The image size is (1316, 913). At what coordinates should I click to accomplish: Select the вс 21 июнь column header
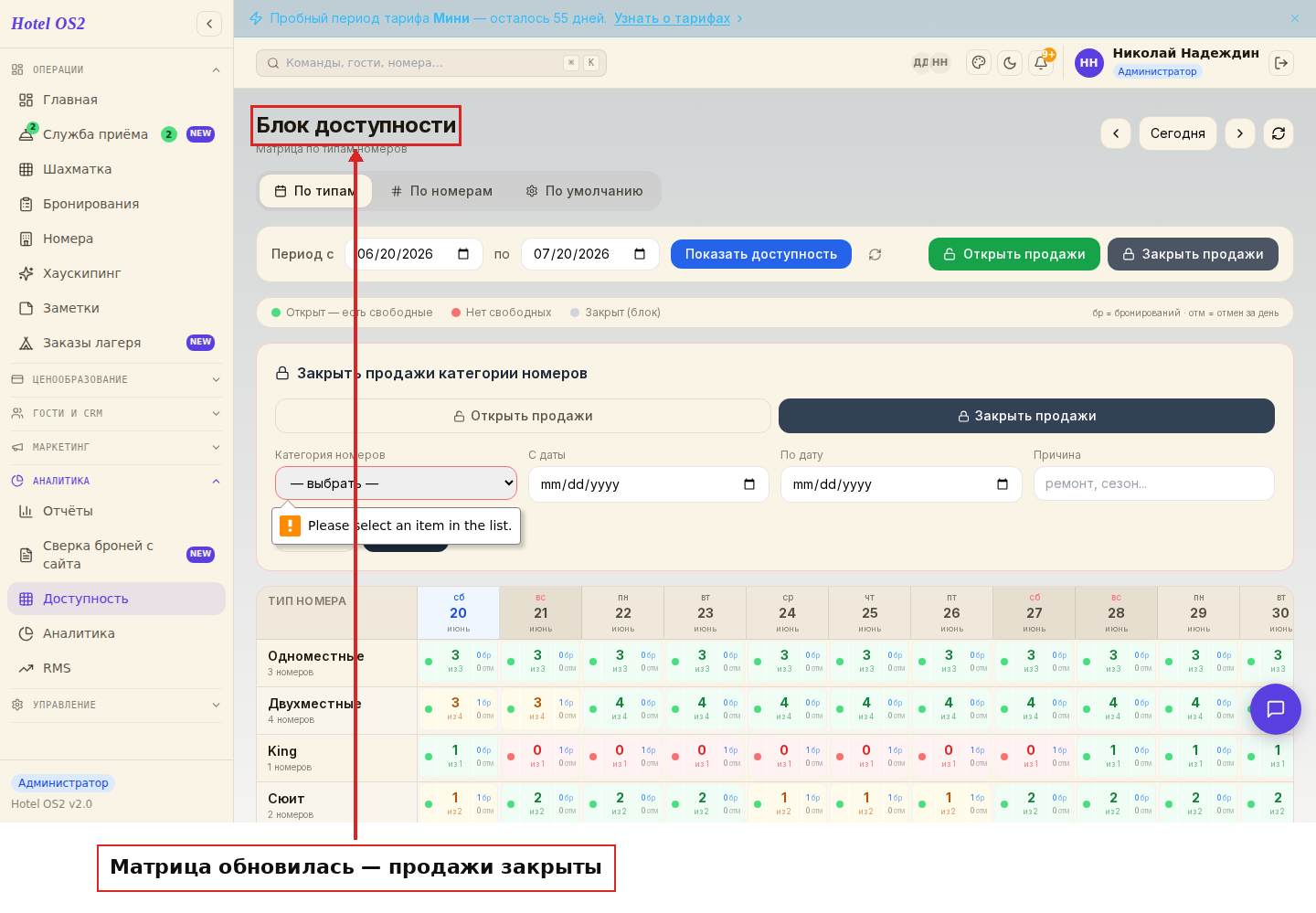coord(541,613)
